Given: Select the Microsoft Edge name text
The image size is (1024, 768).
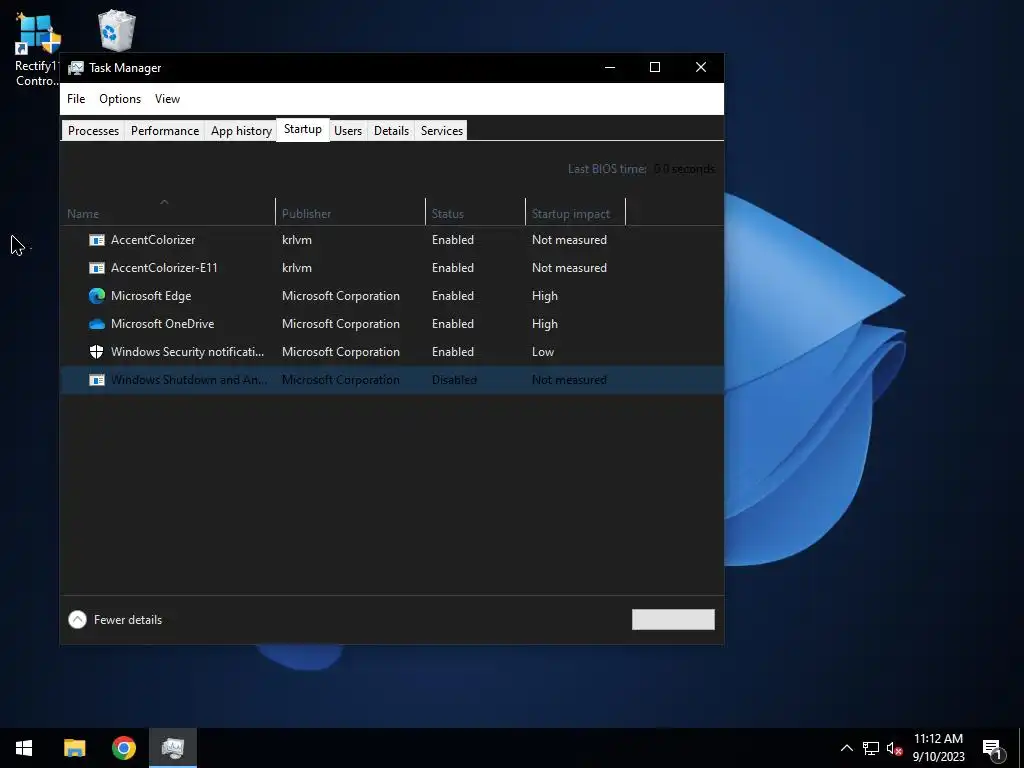Looking at the screenshot, I should [x=151, y=296].
